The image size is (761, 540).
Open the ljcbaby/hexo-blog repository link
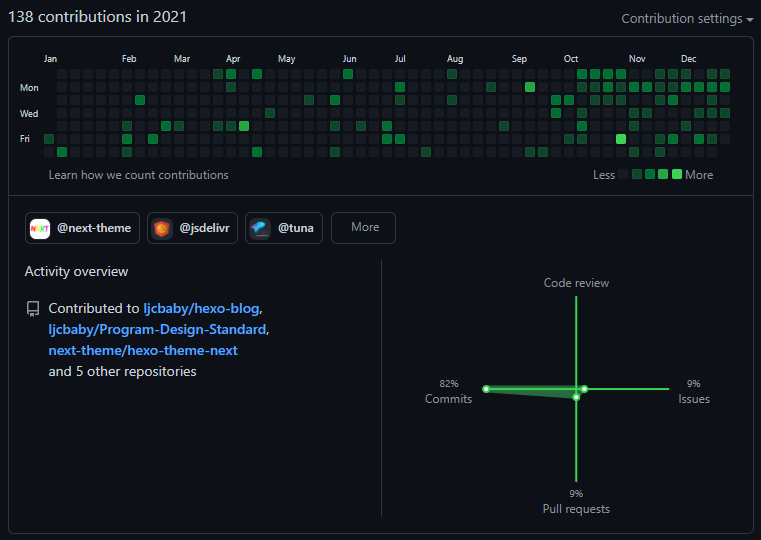point(202,309)
